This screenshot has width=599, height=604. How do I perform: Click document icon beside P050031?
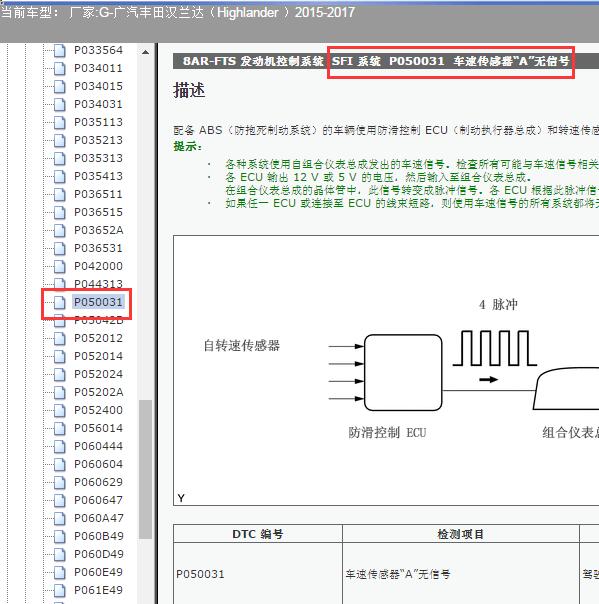click(x=60, y=302)
